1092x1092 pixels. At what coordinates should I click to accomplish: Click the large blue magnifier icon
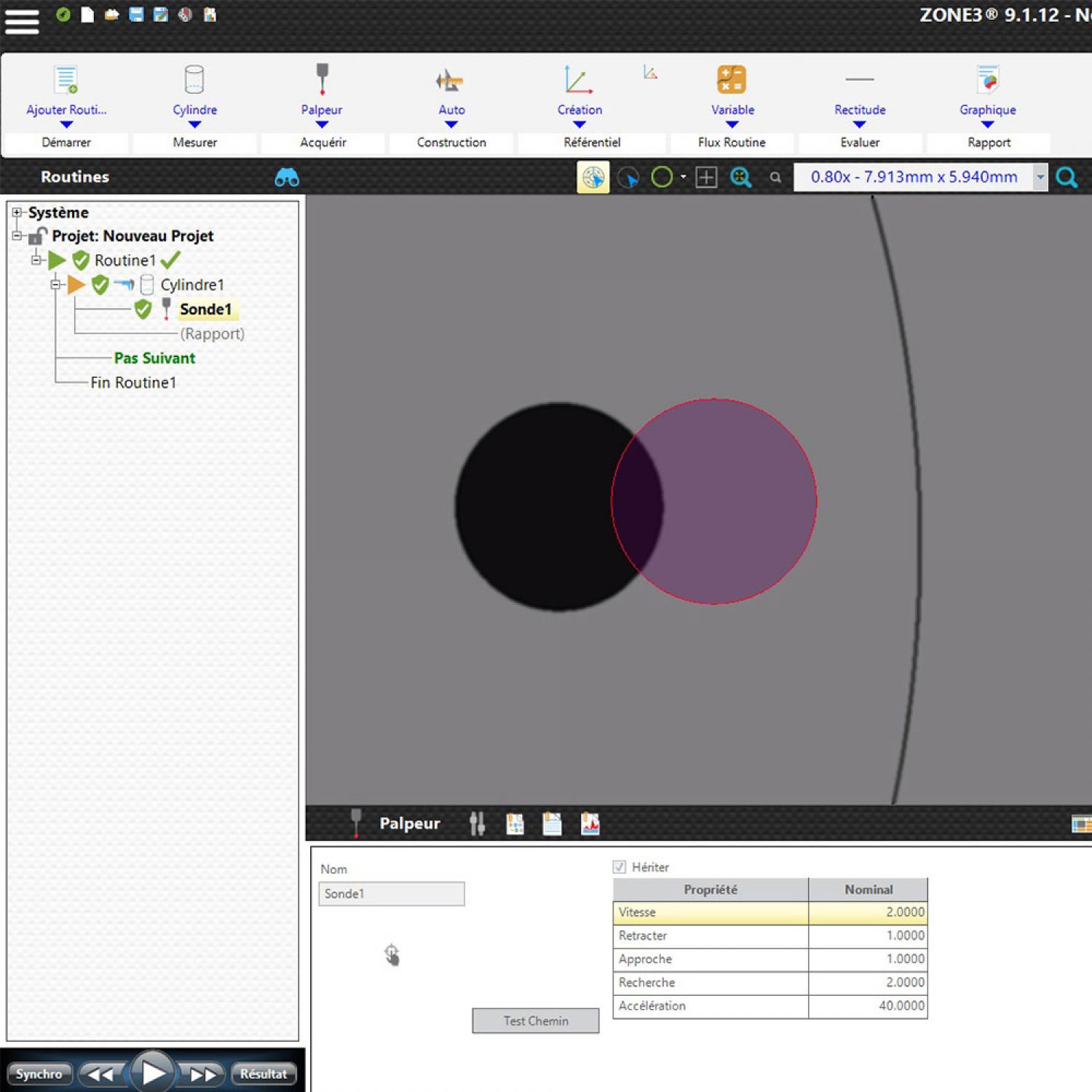pyautogui.click(x=1067, y=177)
